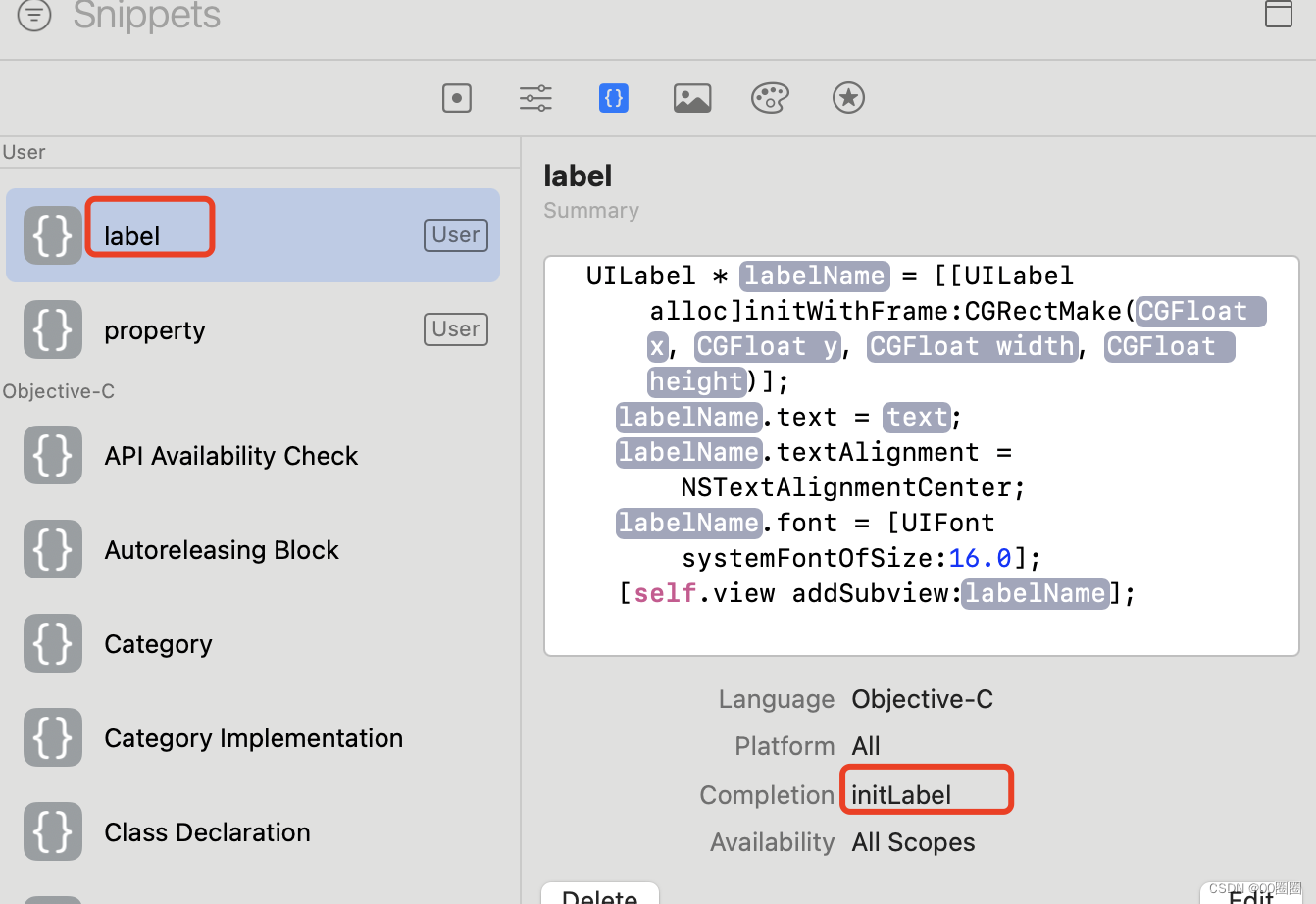Click the labelName placeholder in code preview
Screen dimensions: 1316x904
pyautogui.click(x=813, y=276)
